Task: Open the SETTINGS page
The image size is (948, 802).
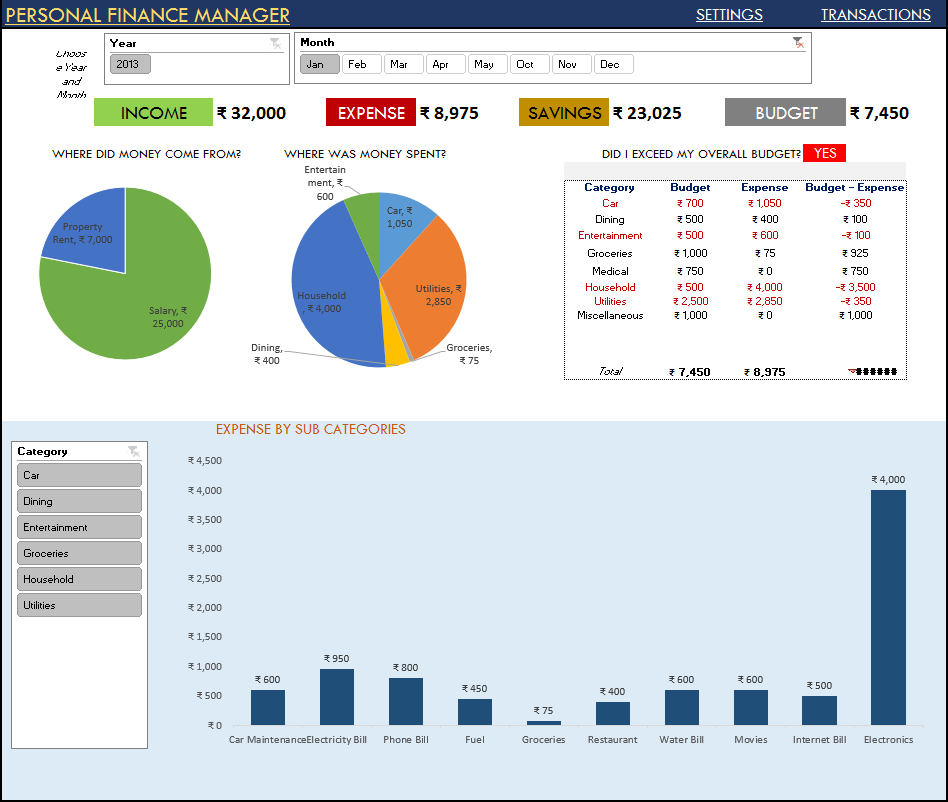Action: click(x=729, y=15)
